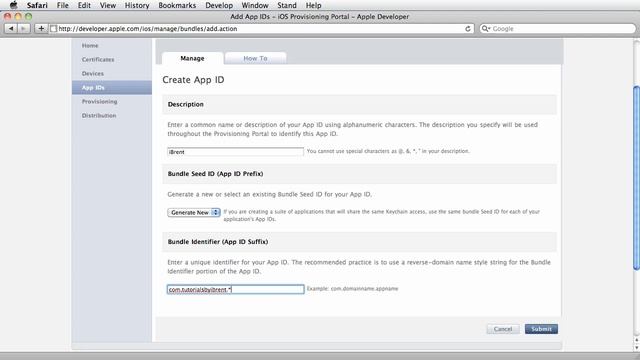640x360 pixels.
Task: Open Provisioning in sidebar
Action: (x=99, y=101)
